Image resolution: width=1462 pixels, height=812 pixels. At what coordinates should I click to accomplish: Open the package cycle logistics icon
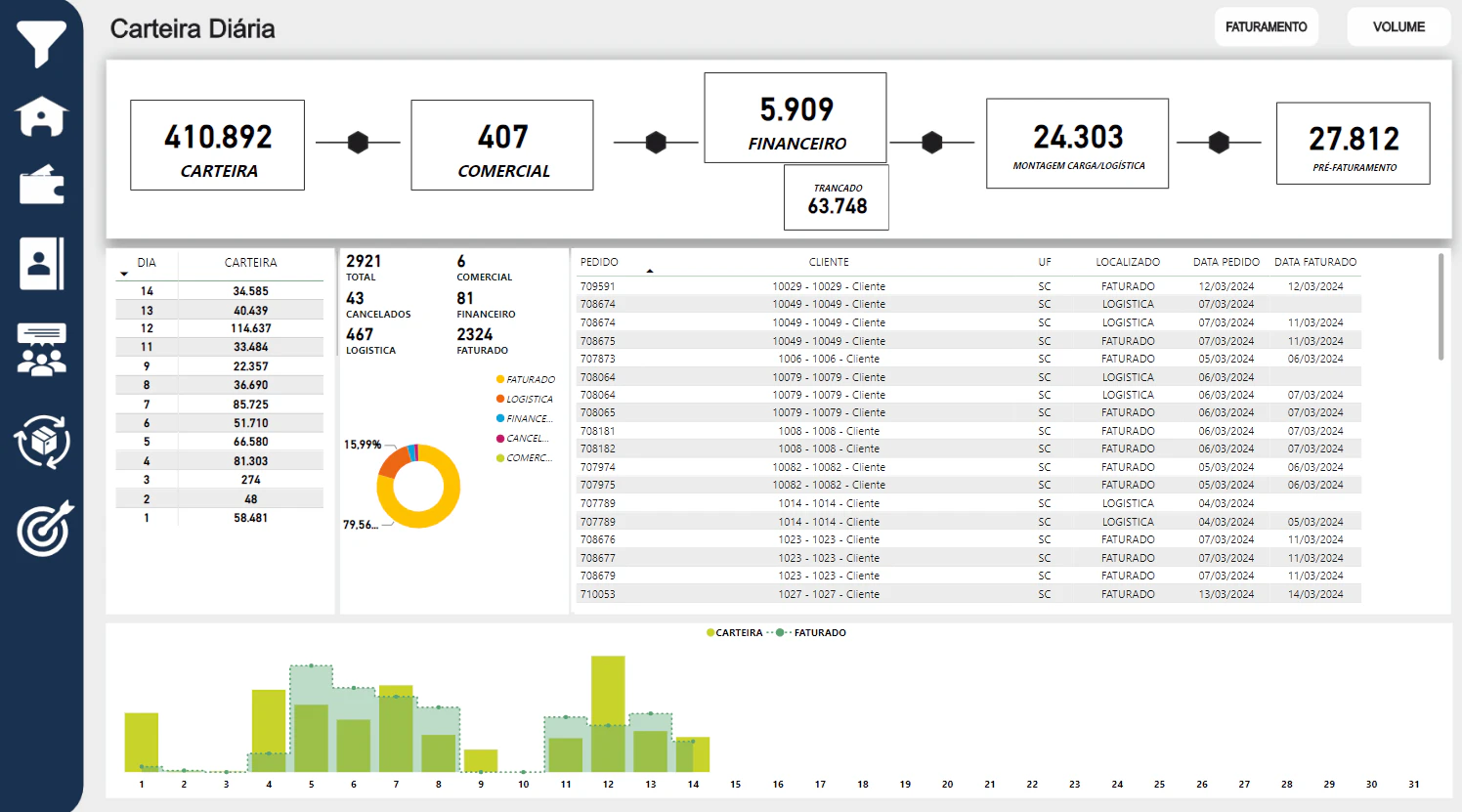coord(42,442)
